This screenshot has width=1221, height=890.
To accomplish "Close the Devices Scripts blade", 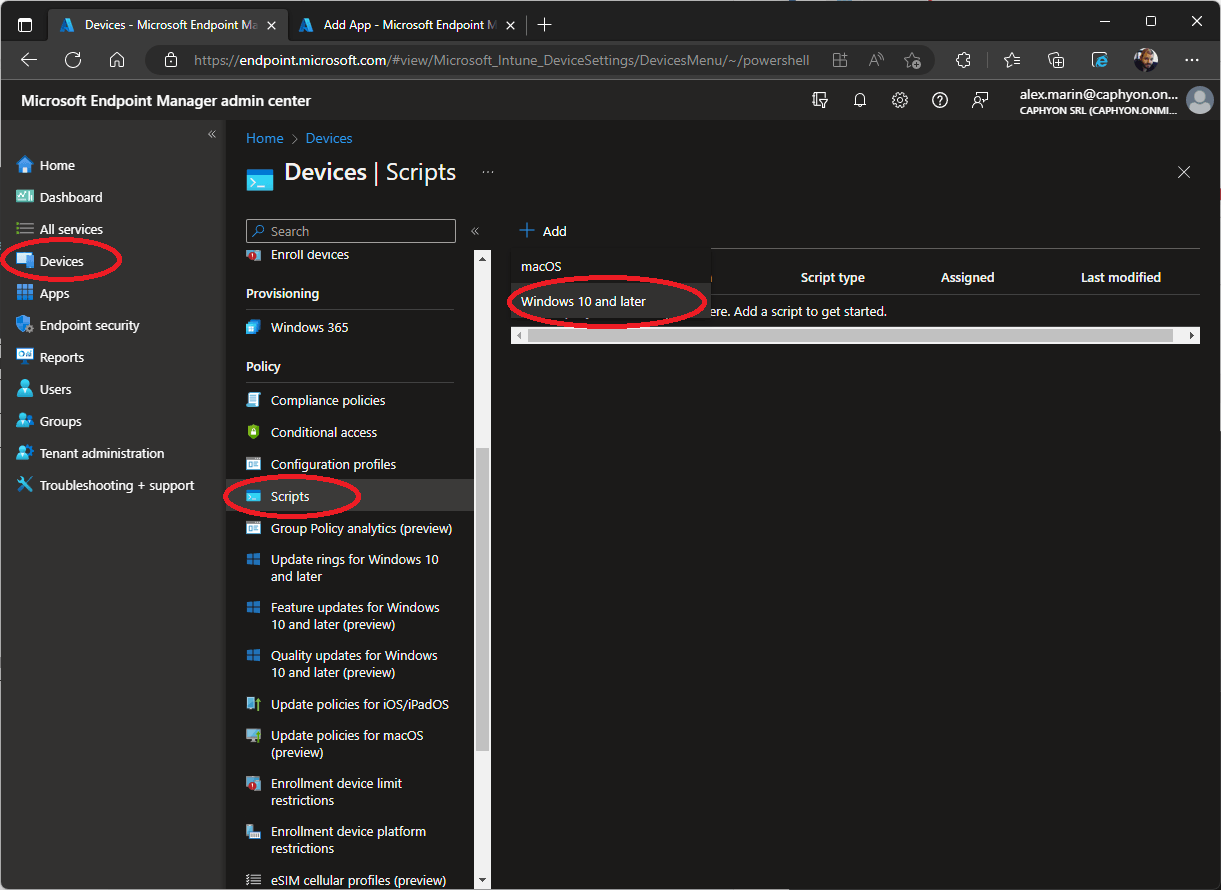I will click(x=1184, y=172).
